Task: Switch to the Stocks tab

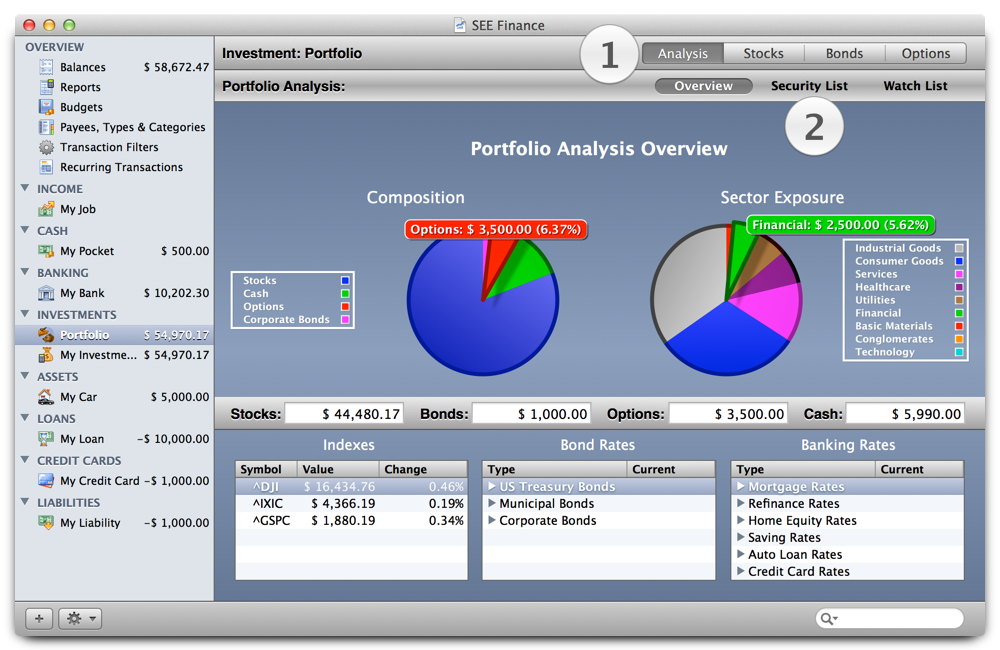Action: 763,53
